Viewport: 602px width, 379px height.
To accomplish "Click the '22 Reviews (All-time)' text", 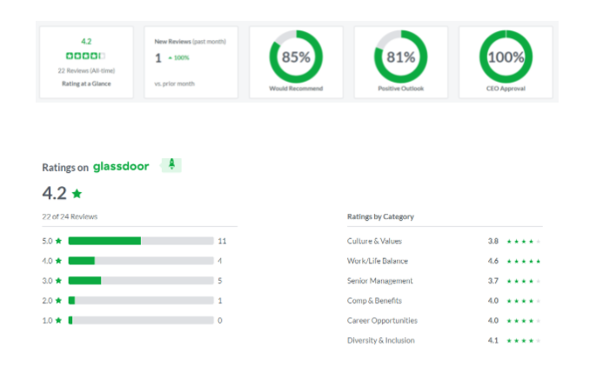I will [86, 71].
